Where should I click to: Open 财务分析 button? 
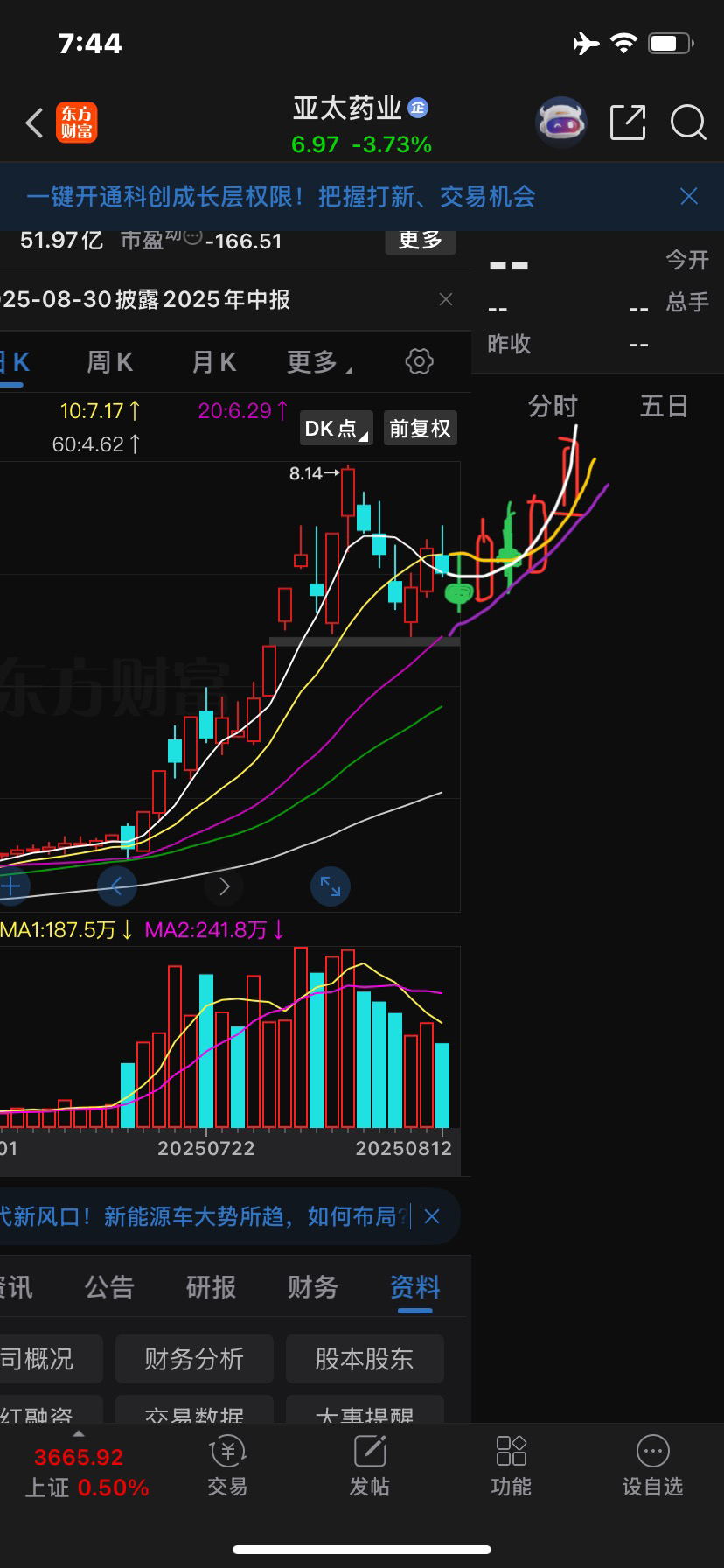[194, 1359]
